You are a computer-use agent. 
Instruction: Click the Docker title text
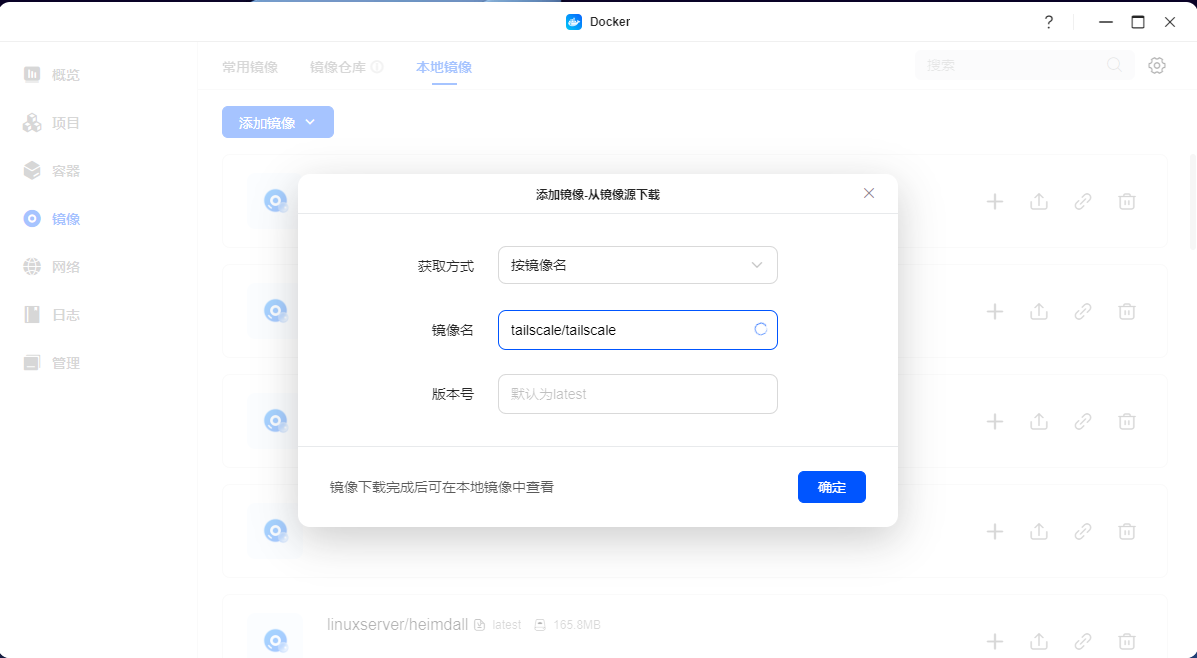pyautogui.click(x=610, y=22)
